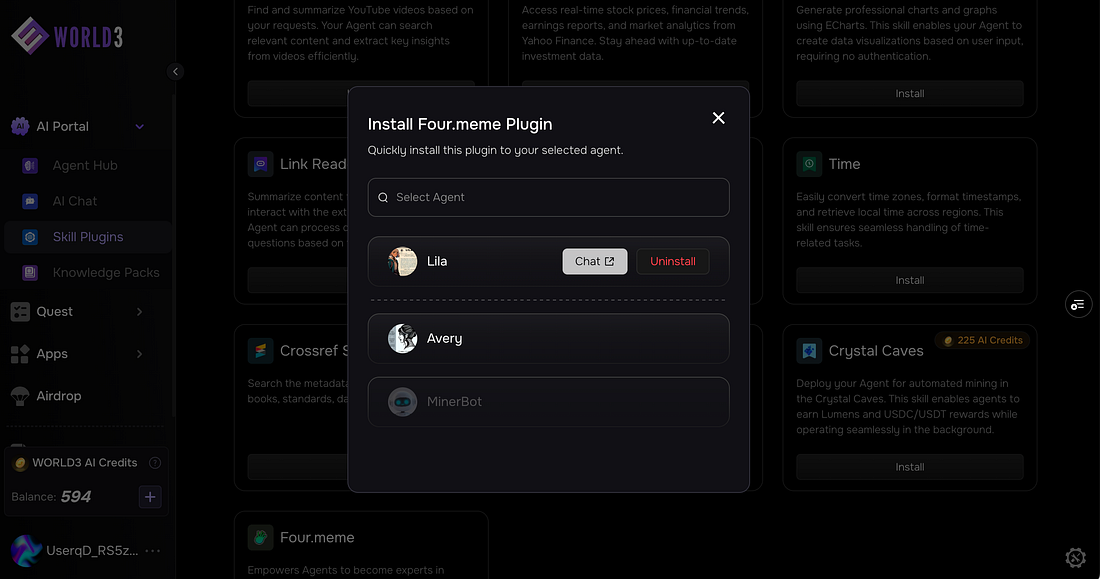Collapse the AI Portal menu section

click(x=139, y=126)
